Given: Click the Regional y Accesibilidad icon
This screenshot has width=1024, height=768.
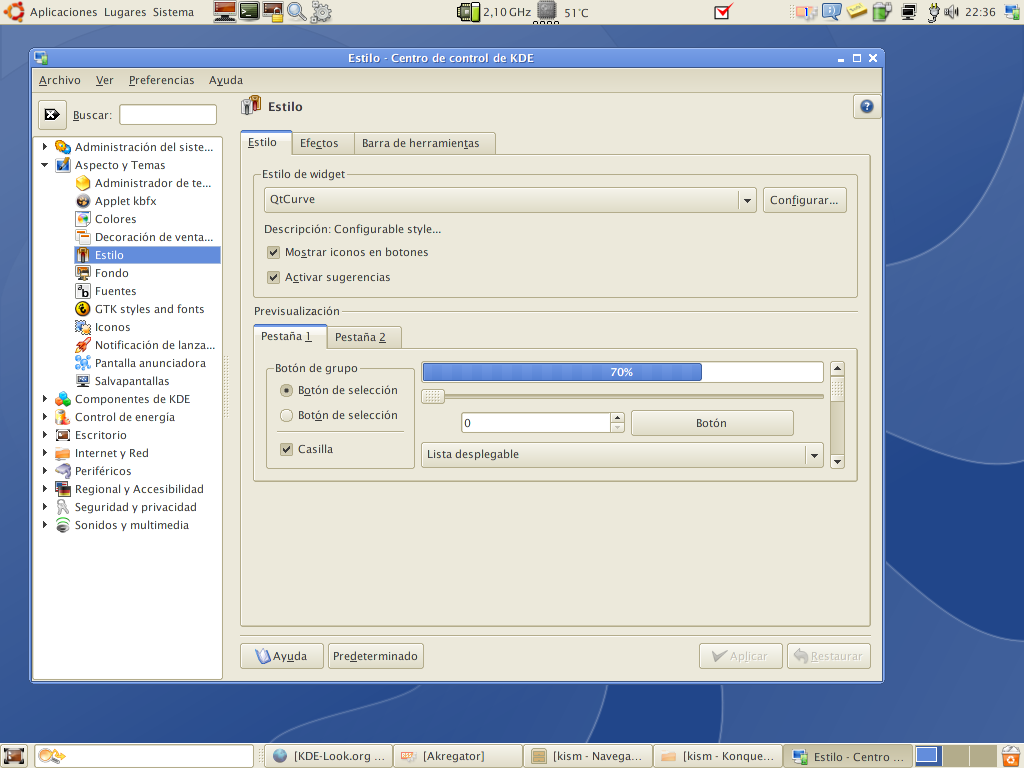Looking at the screenshot, I should coord(63,489).
